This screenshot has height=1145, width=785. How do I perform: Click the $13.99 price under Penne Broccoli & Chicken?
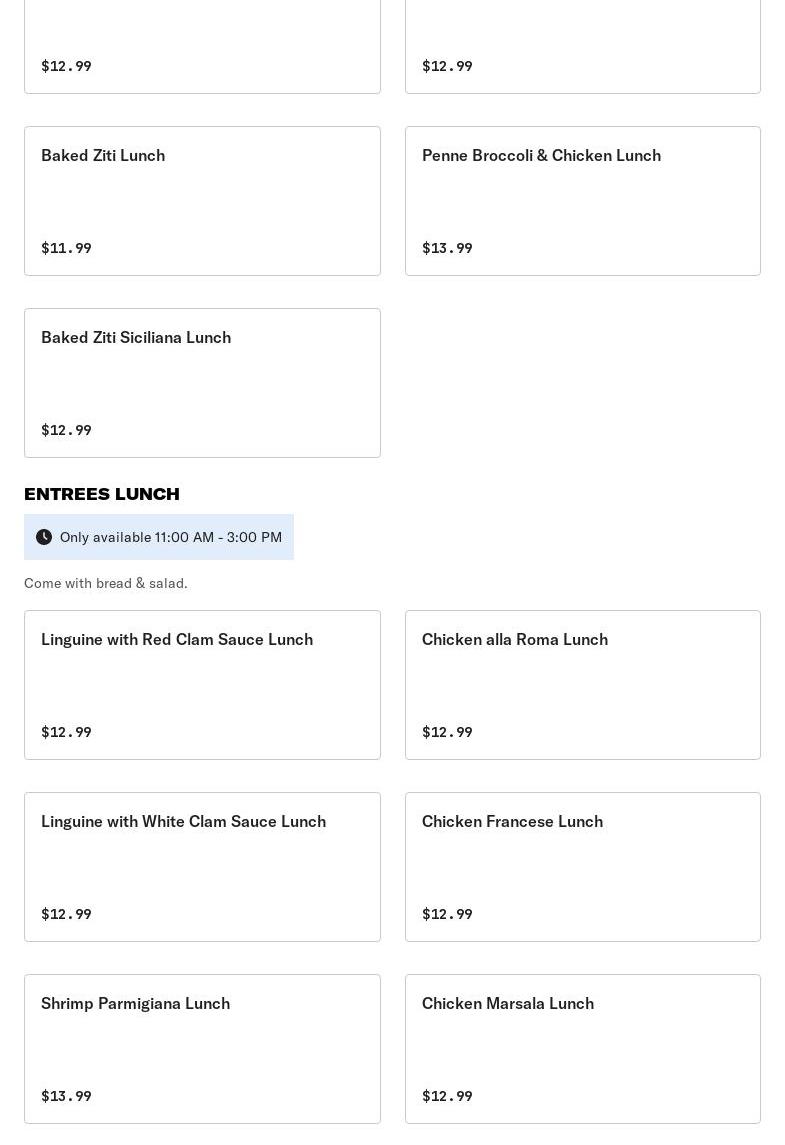point(447,248)
